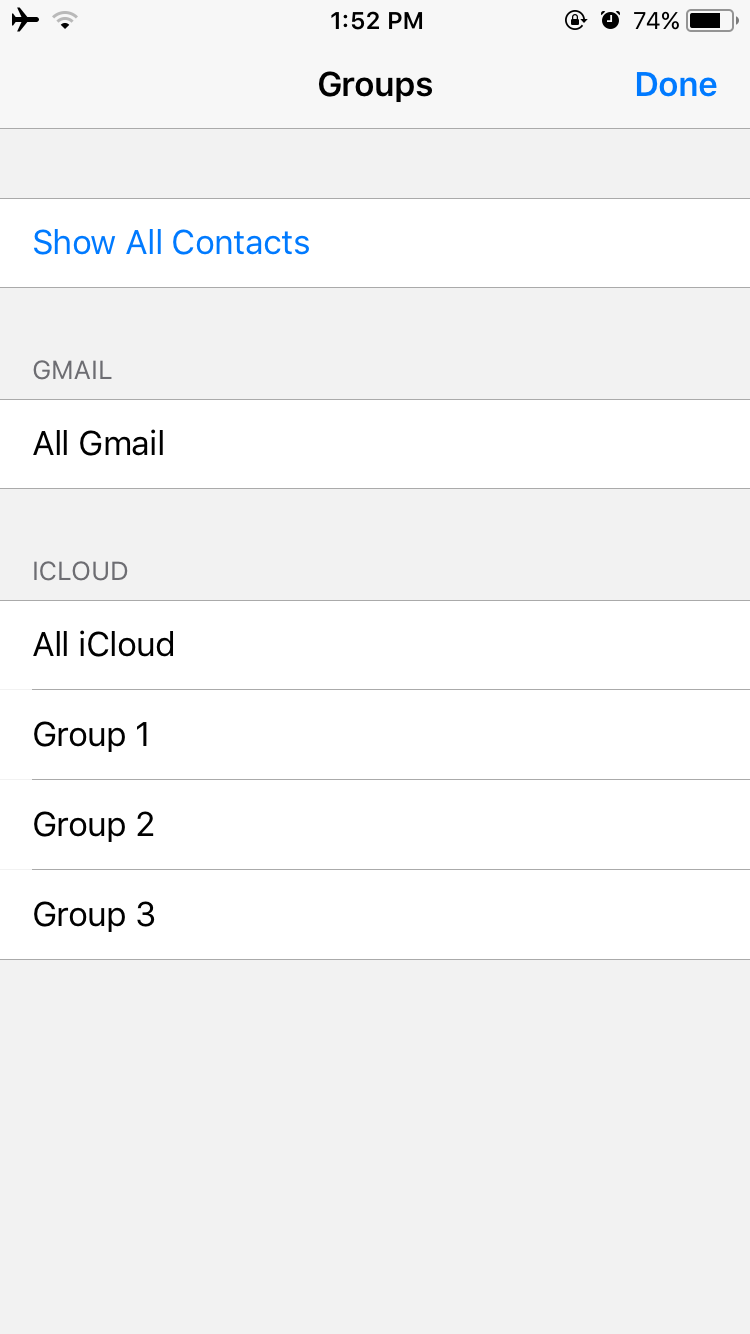Tap the 74% battery percentage
This screenshot has width=750, height=1334.
(656, 20)
